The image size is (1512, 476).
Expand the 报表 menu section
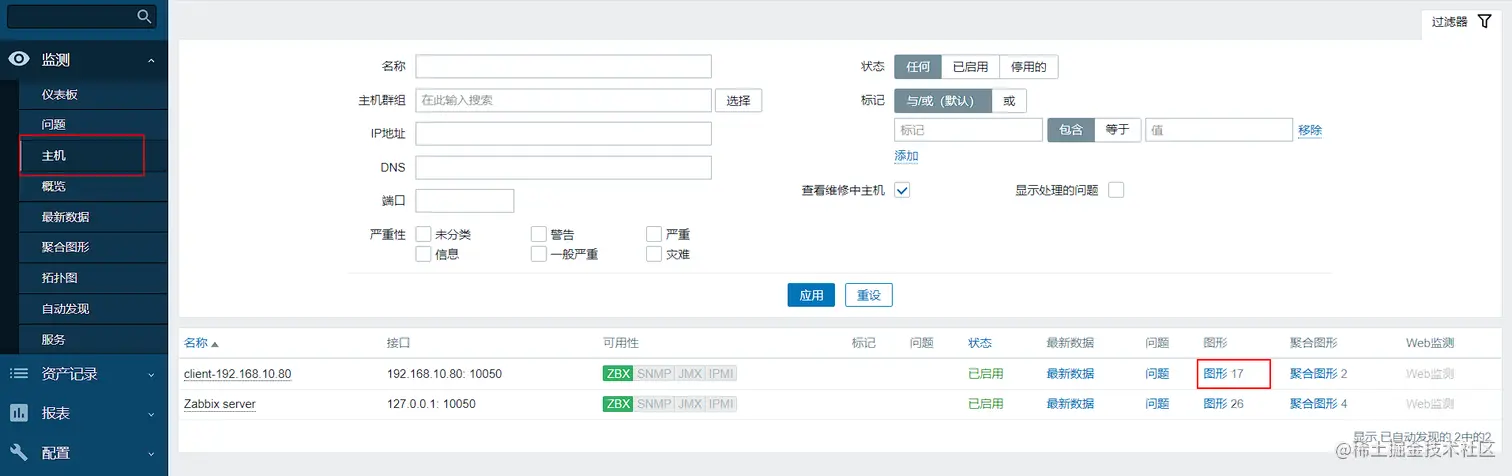click(x=151, y=414)
